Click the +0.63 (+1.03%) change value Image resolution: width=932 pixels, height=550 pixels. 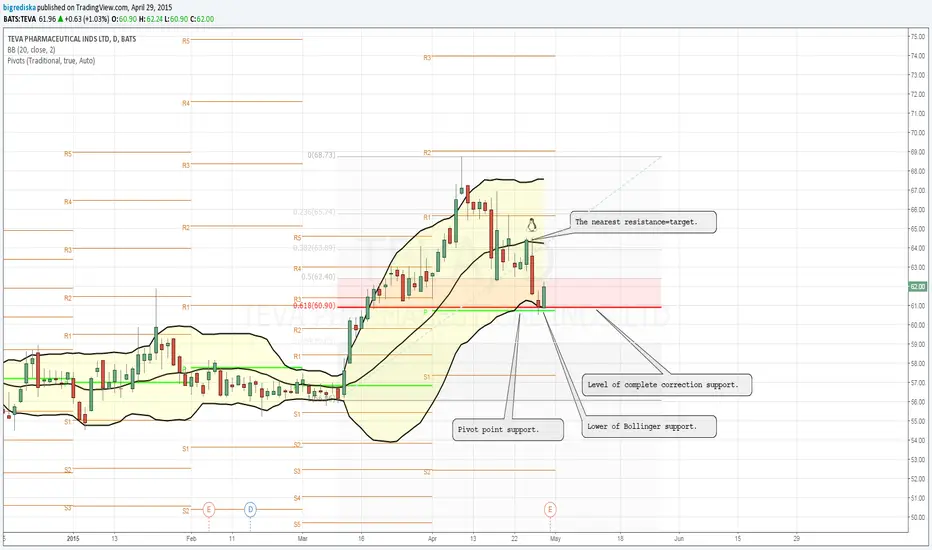coord(87,19)
